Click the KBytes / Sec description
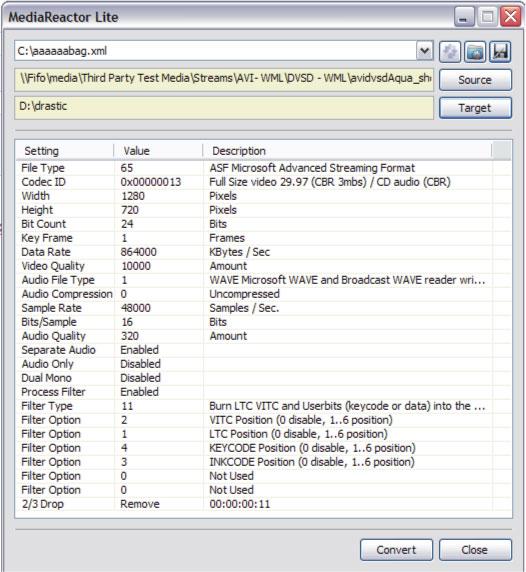Viewport: 526px width, 572px height. click(239, 252)
